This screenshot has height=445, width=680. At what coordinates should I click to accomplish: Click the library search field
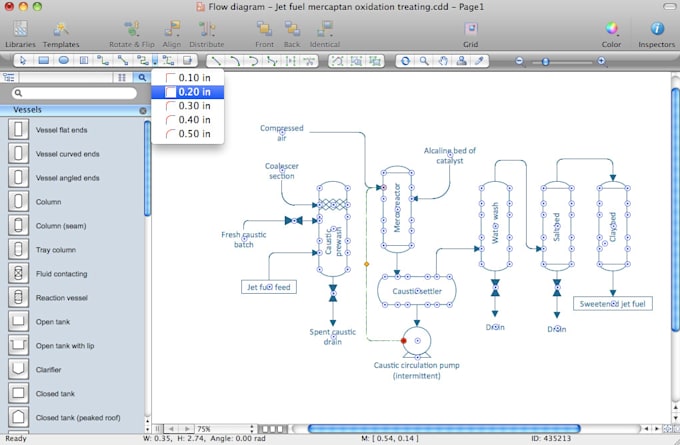(74, 93)
